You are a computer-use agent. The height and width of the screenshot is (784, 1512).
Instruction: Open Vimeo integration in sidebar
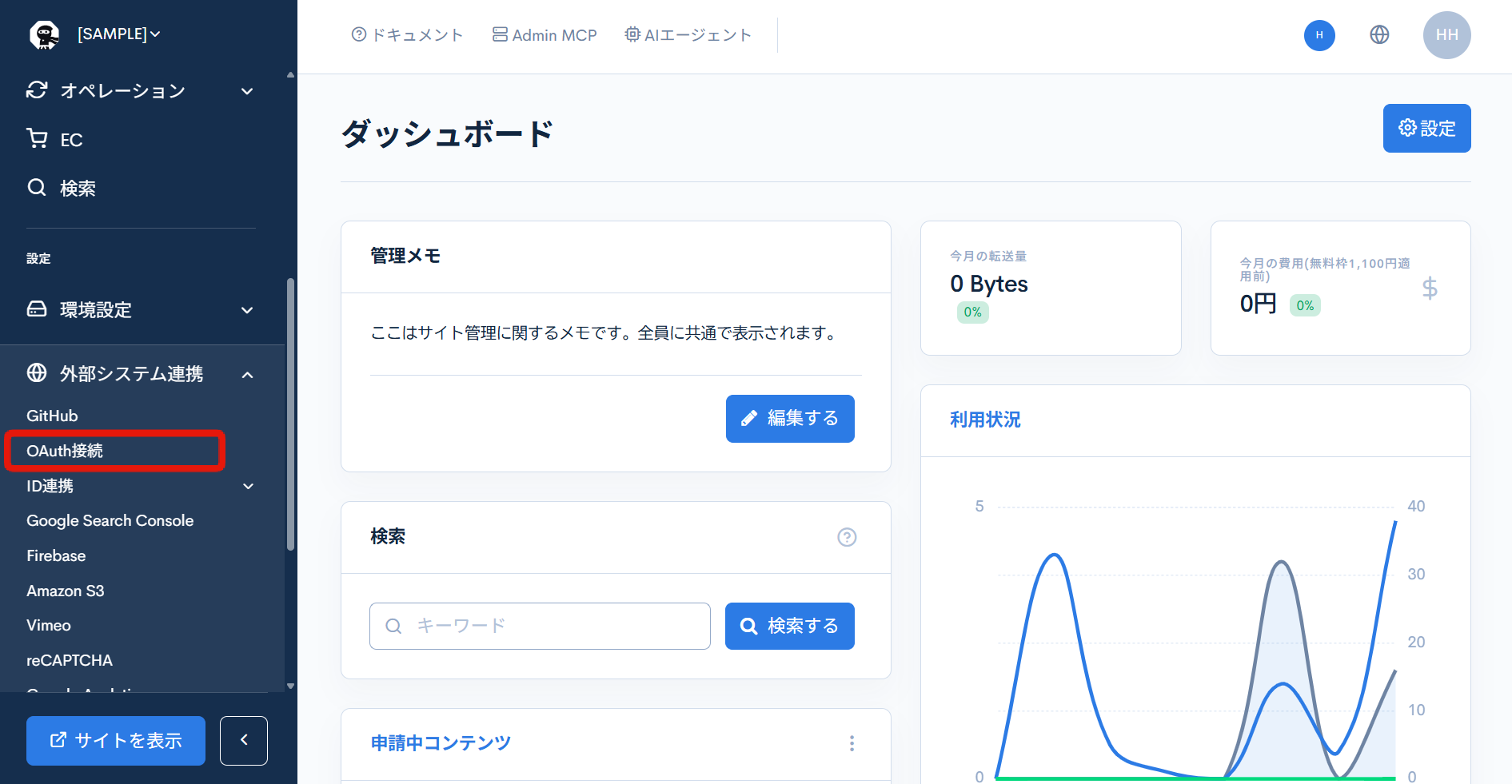[49, 625]
